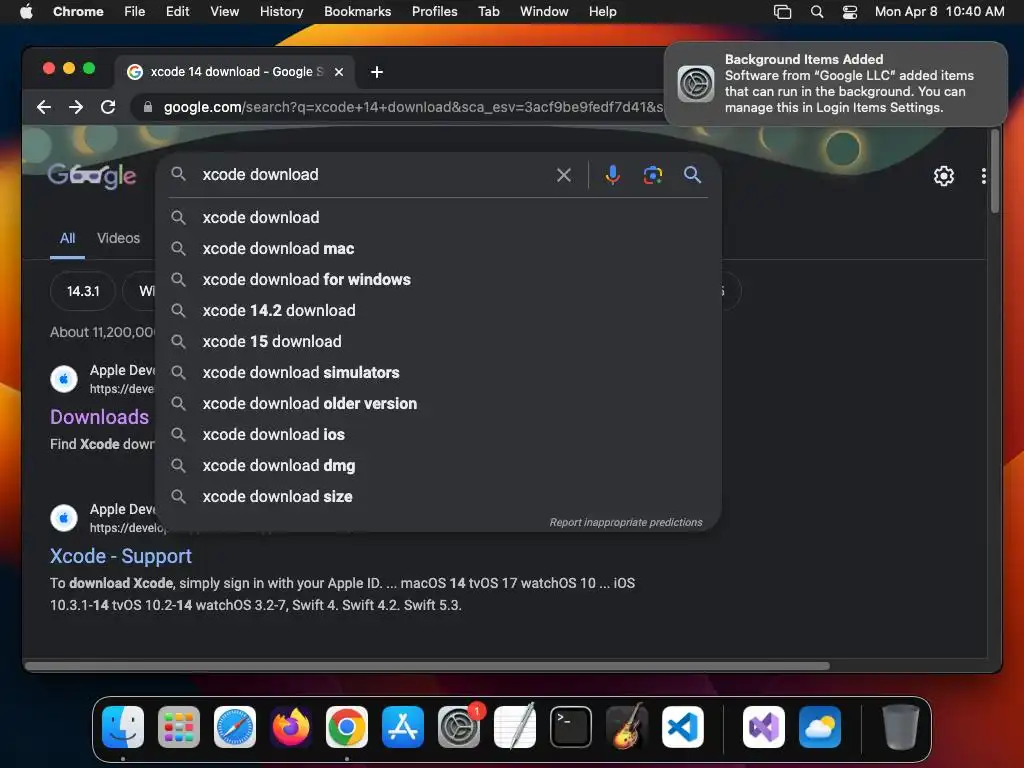
Task: Go forward in Chrome
Action: point(76,107)
